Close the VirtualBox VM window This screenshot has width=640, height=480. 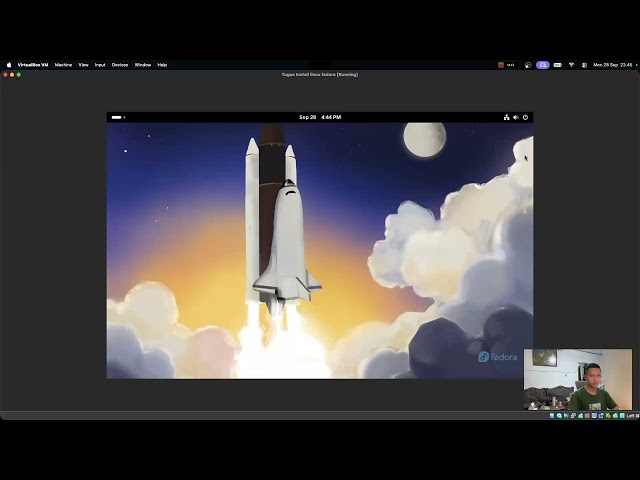[5, 75]
